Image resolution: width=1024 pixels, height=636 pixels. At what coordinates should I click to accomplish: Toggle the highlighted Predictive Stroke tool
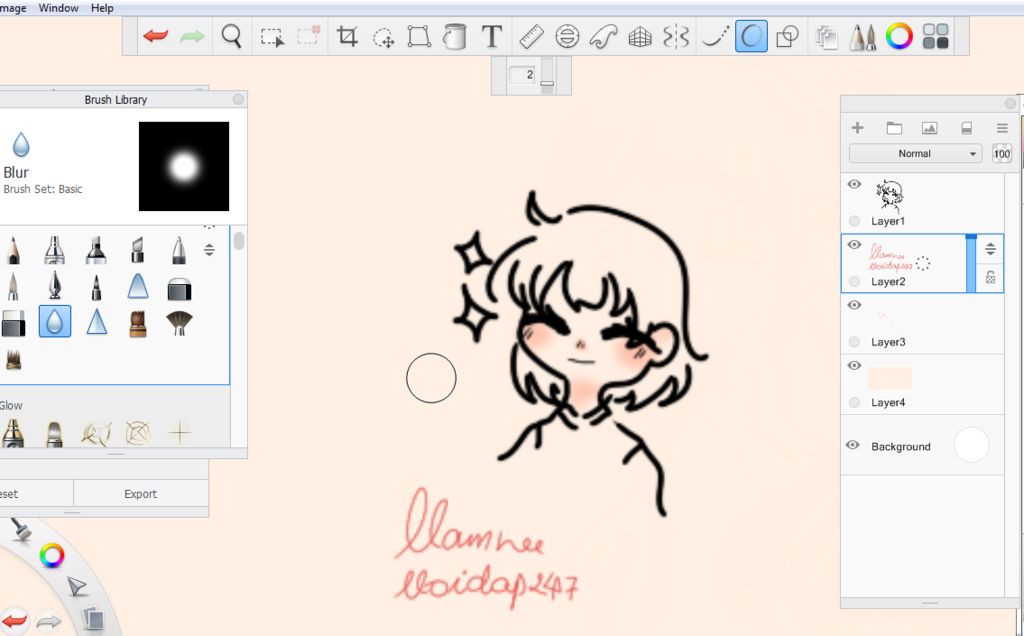point(751,36)
